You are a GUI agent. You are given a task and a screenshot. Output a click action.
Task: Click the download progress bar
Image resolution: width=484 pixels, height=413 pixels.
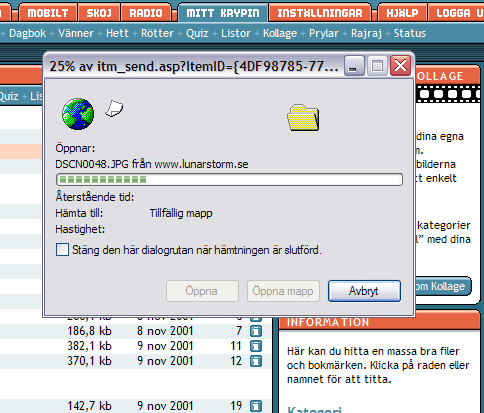pos(229,180)
